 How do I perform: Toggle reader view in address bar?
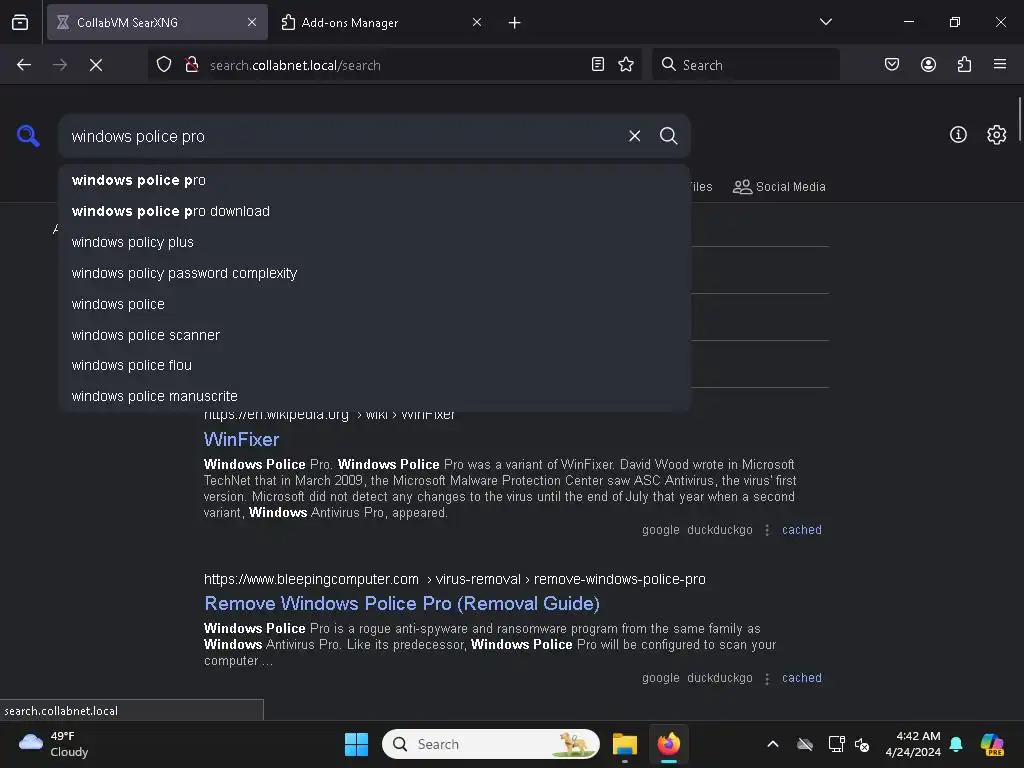coord(598,64)
